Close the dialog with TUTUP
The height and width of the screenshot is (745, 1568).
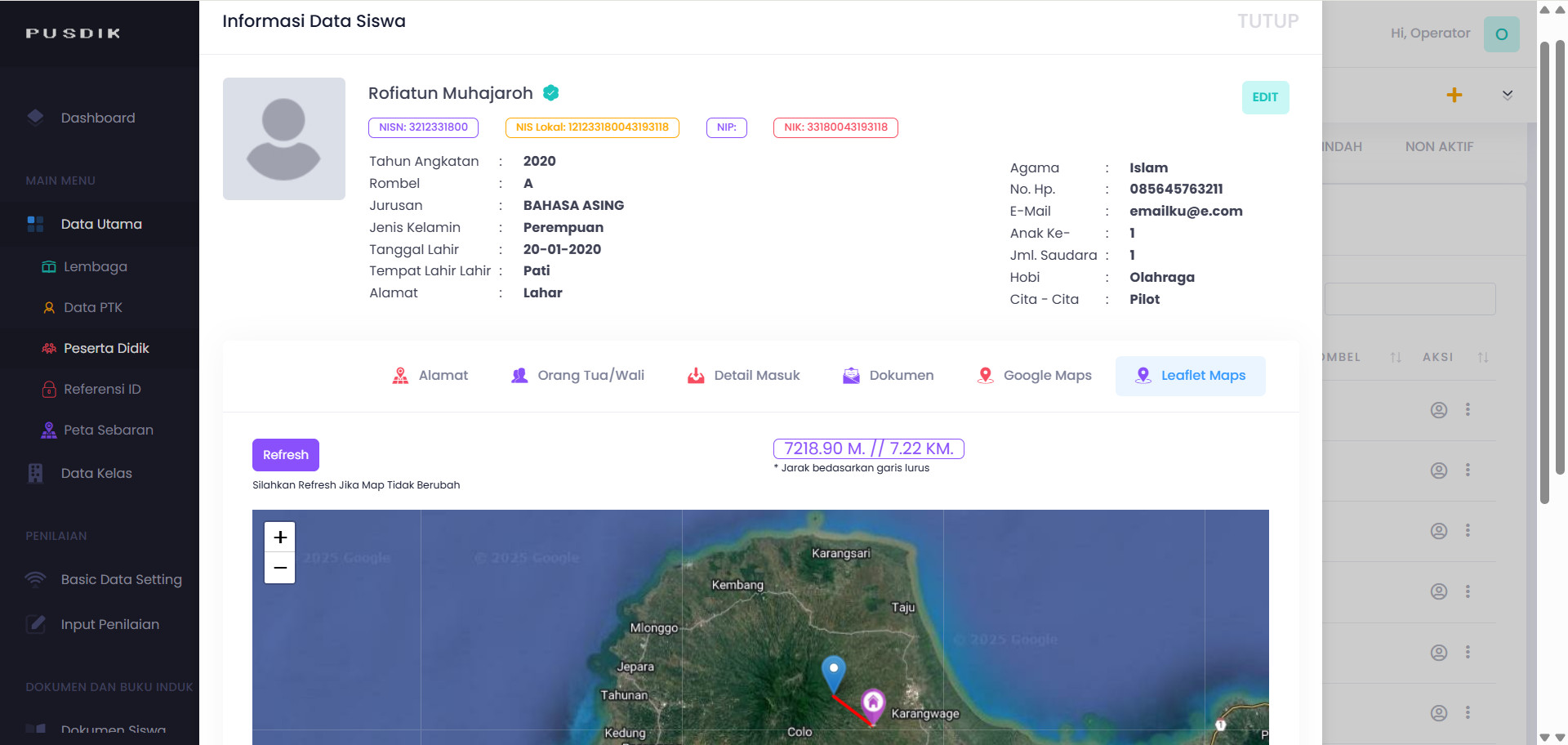(x=1267, y=21)
